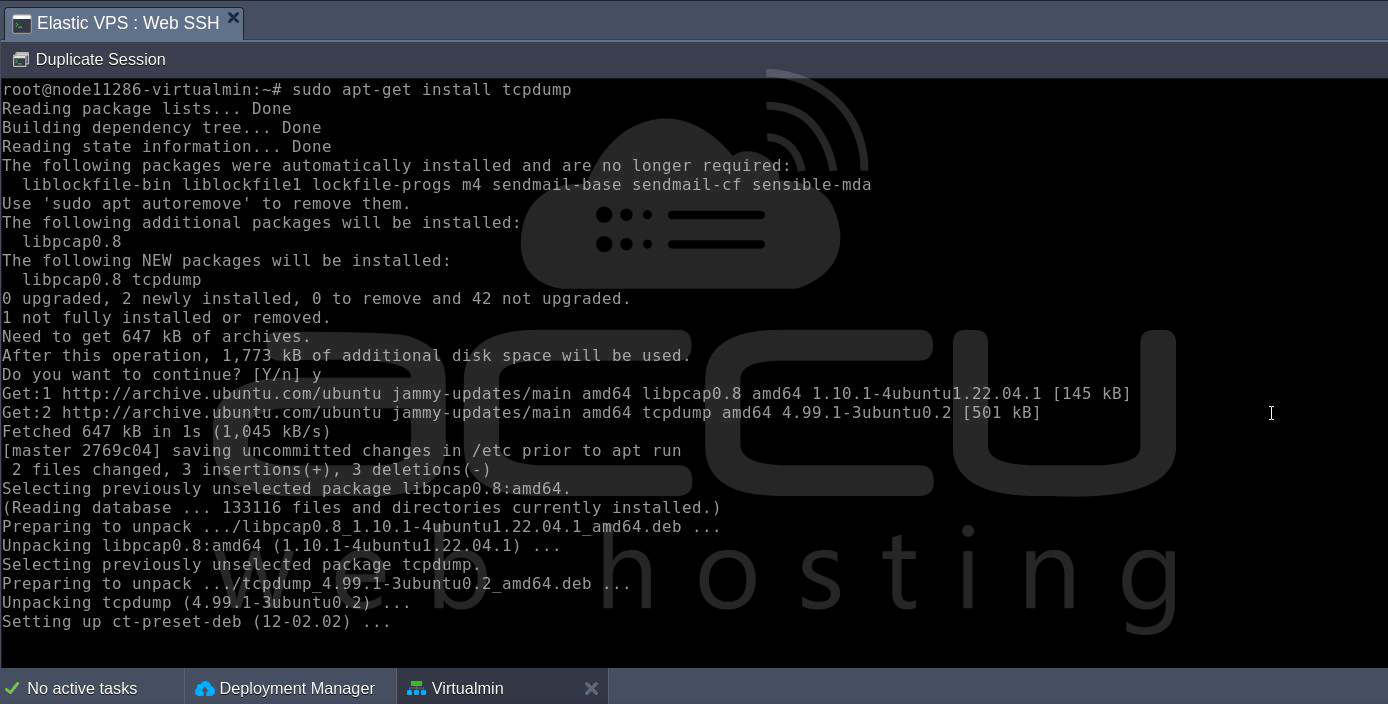Click the Get:1 archive.ubuntu.com libpcap0.8 line
The image size is (1388, 704).
[x=567, y=394]
